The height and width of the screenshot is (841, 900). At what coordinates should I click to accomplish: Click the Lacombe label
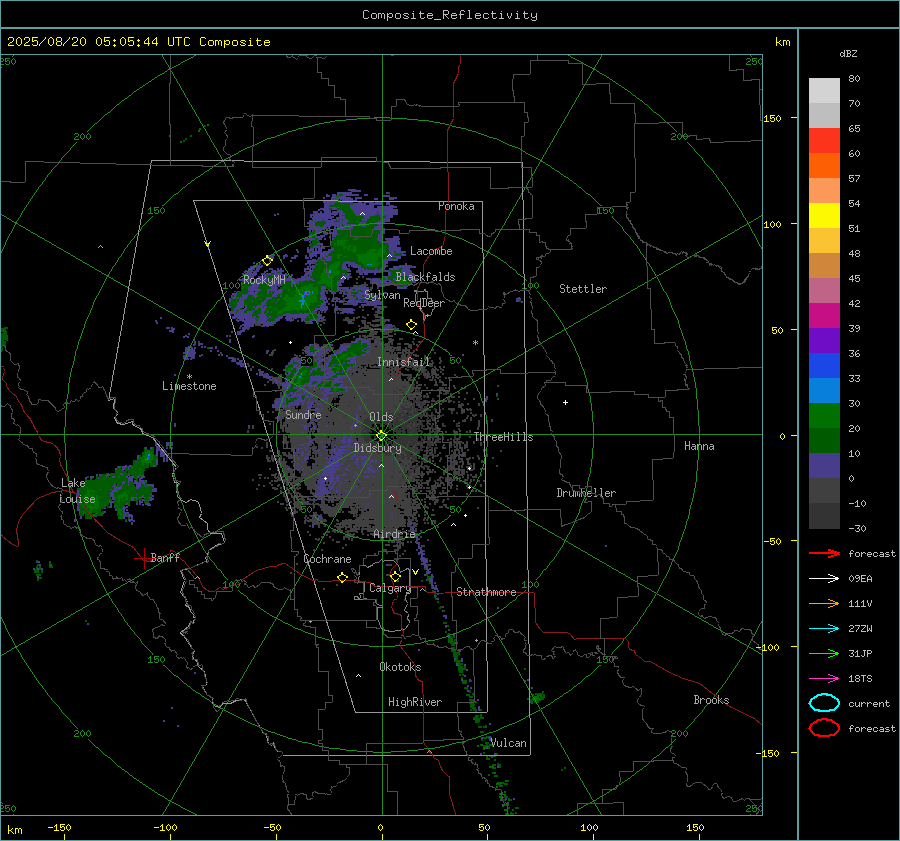point(431,251)
